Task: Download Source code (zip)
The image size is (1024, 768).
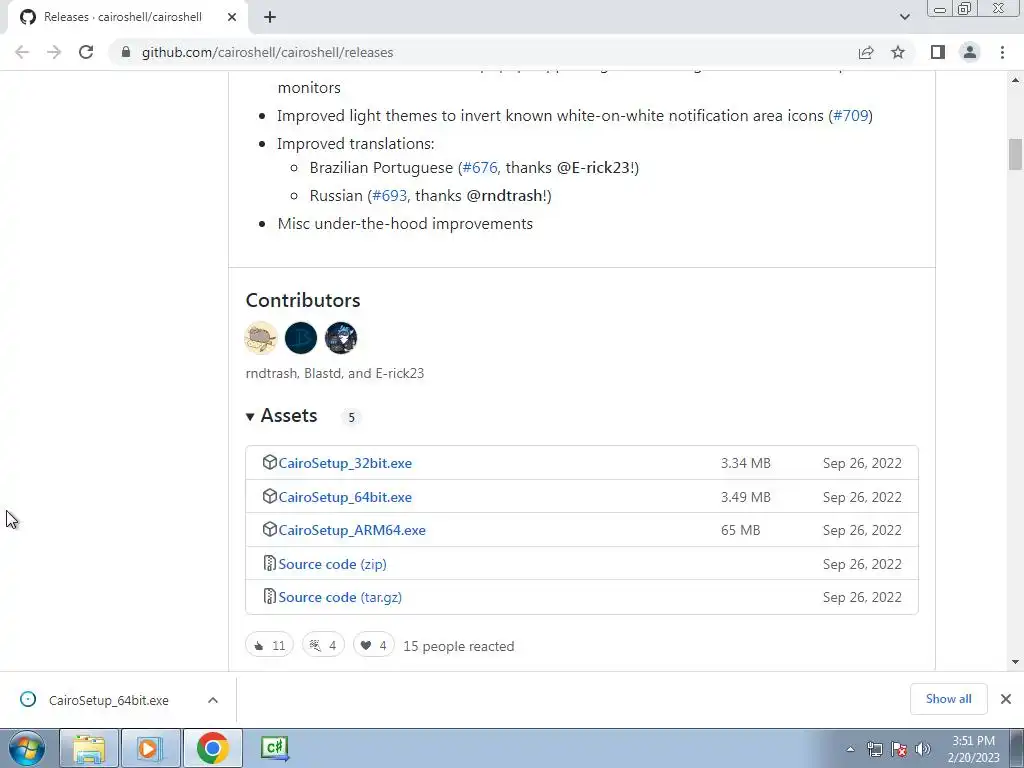Action: (x=332, y=564)
